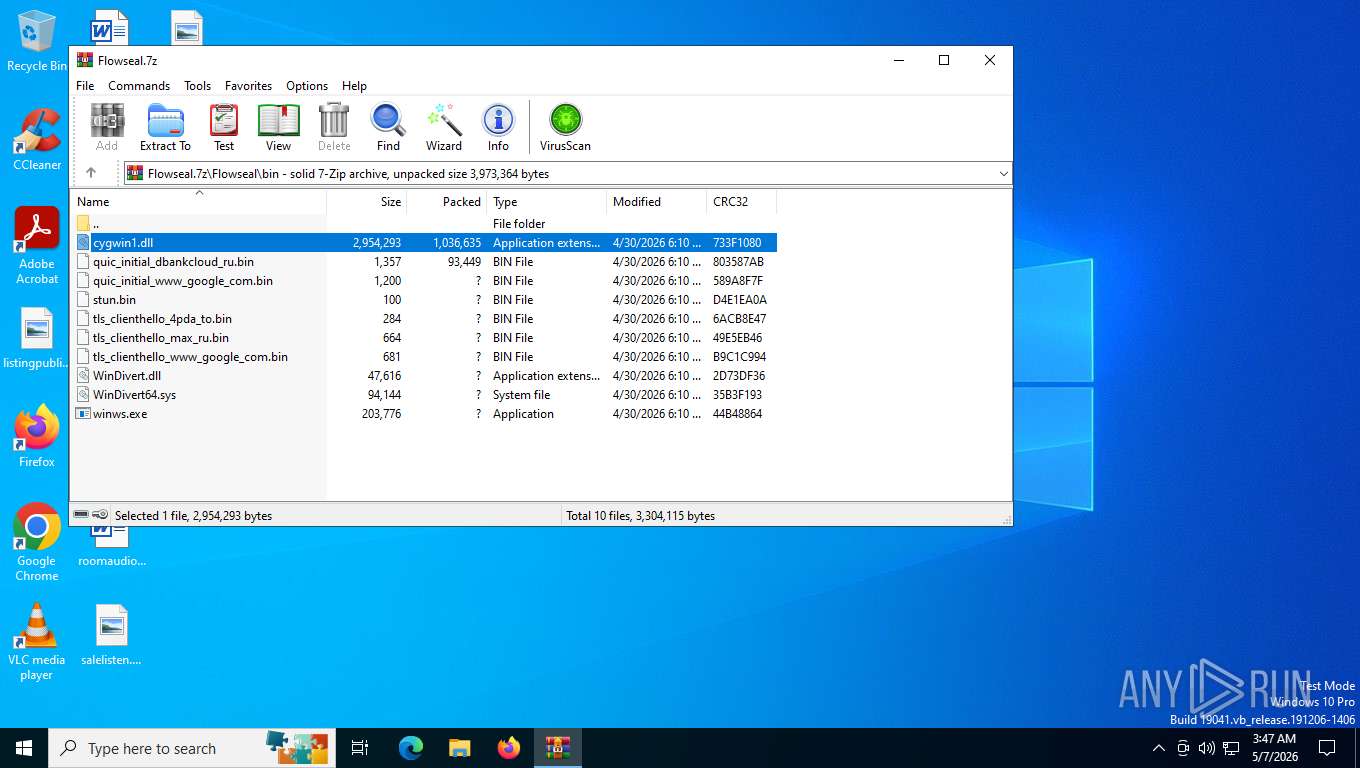Screen dimensions: 1360x768
Task: Click the Delete trash can icon
Action: pyautogui.click(x=334, y=127)
